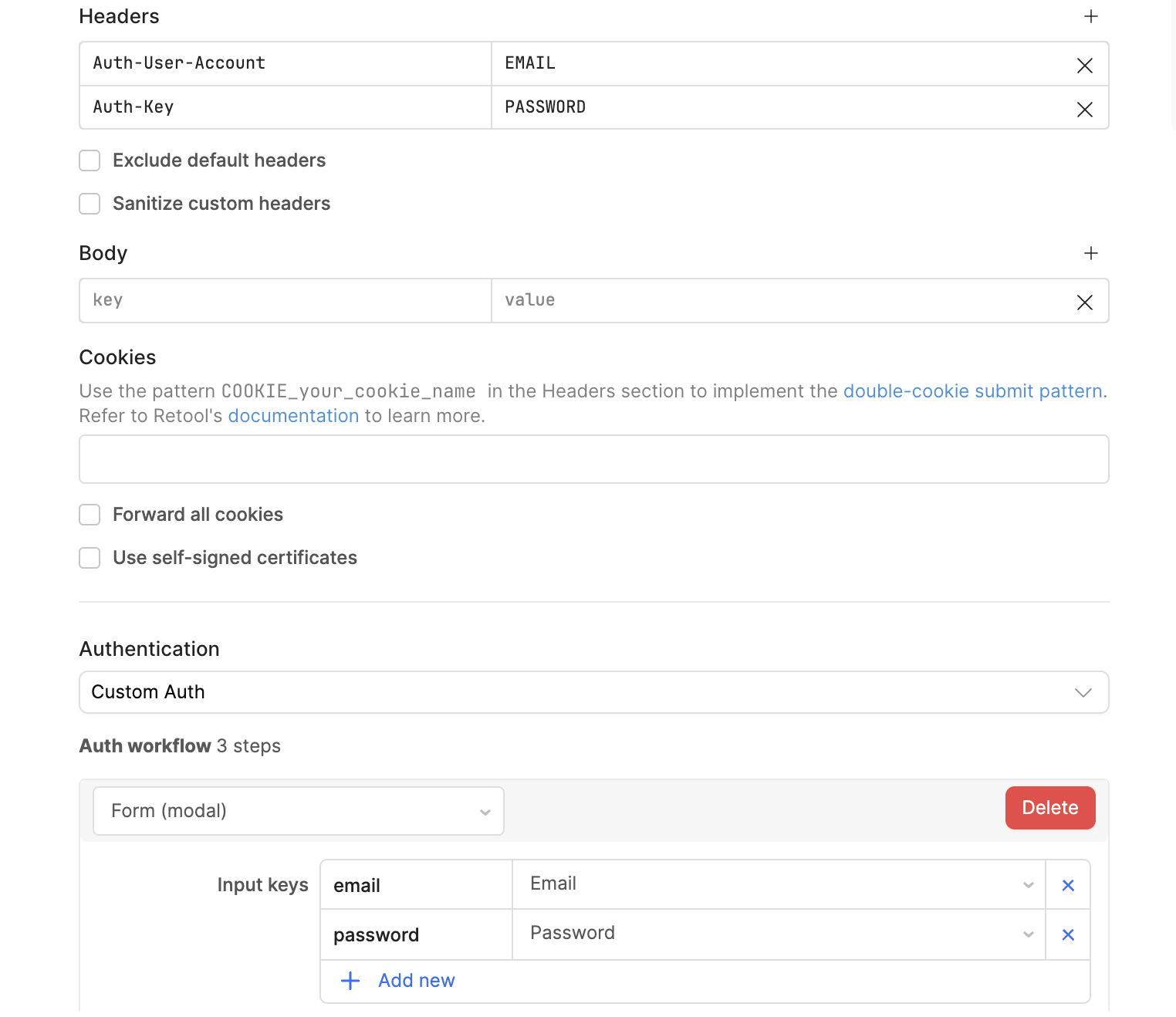The width and height of the screenshot is (1176, 1017).
Task: Add a new header row with plus icon
Action: pyautogui.click(x=1090, y=16)
